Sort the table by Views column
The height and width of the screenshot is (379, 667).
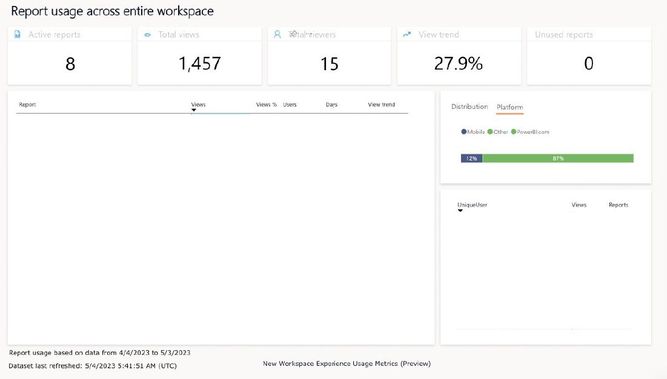(198, 105)
